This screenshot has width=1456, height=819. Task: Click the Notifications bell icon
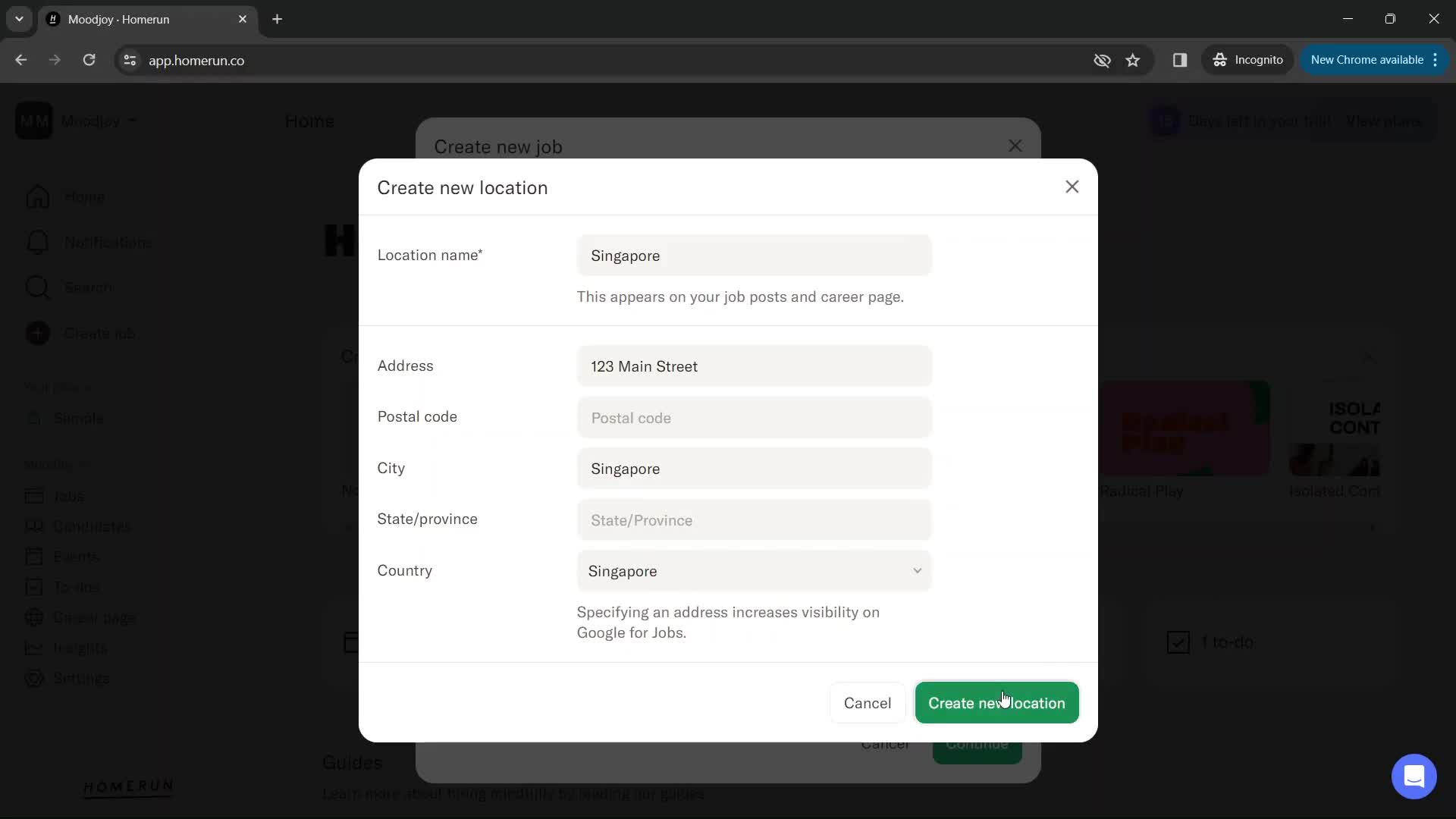tap(37, 243)
